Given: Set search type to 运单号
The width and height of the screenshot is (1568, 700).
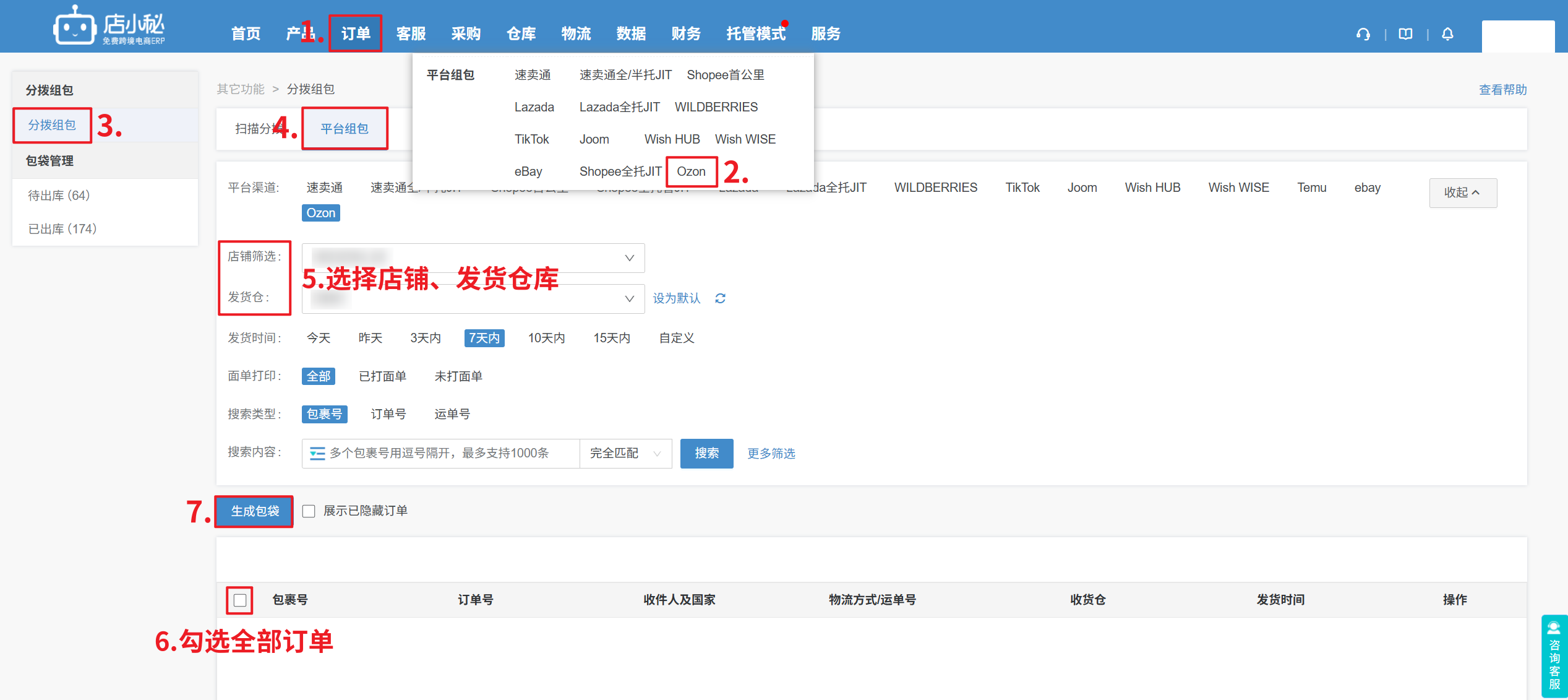Looking at the screenshot, I should click(452, 414).
